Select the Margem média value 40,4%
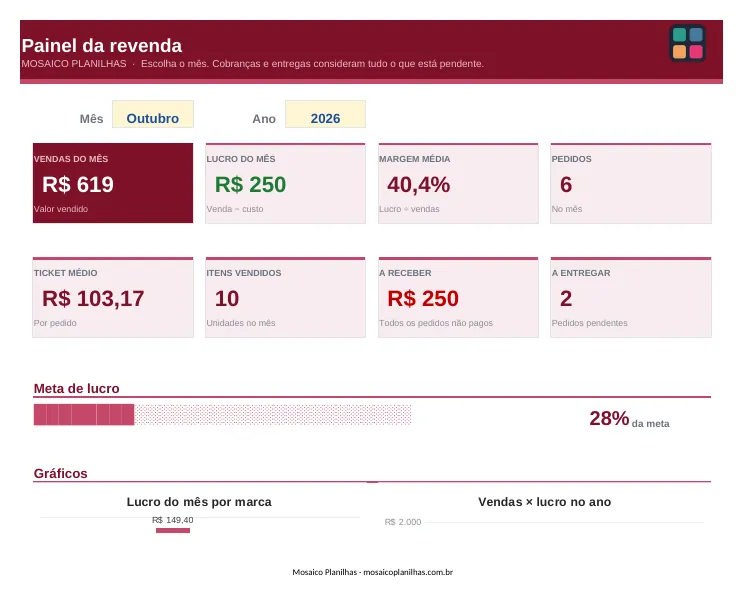 tap(418, 184)
